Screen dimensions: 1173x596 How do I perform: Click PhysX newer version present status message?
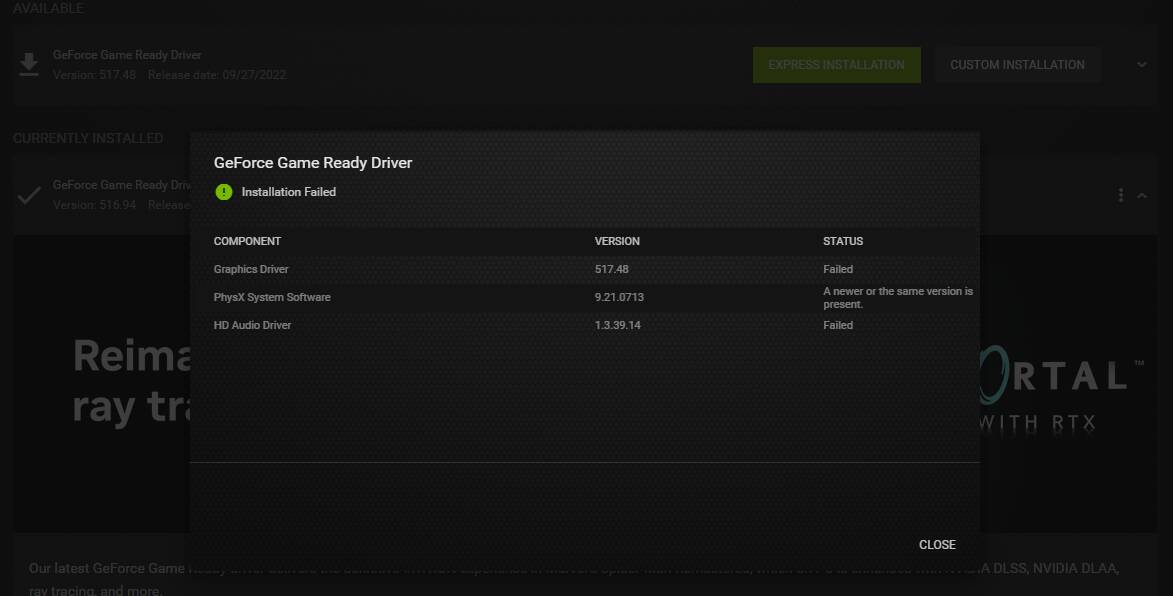(897, 297)
